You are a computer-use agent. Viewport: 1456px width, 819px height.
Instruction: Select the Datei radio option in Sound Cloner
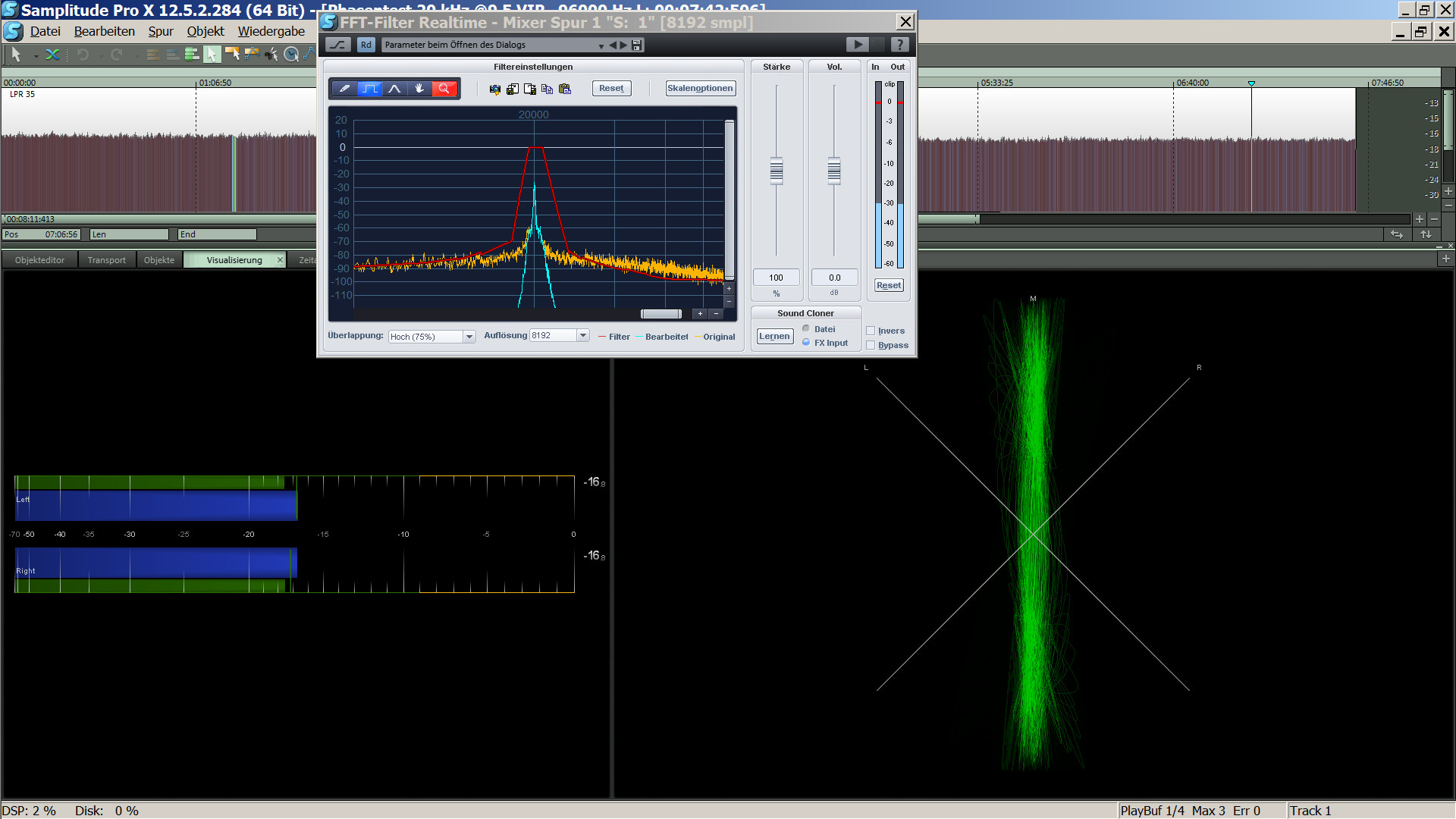806,329
